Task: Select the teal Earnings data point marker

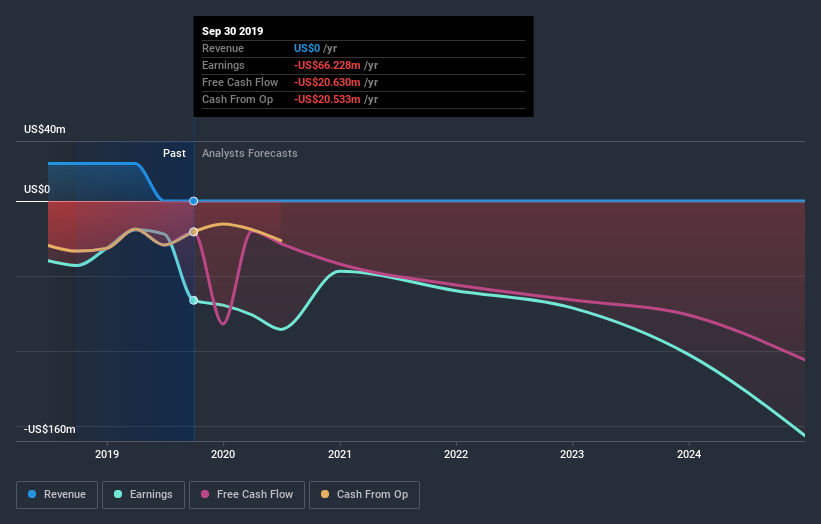Action: [194, 300]
